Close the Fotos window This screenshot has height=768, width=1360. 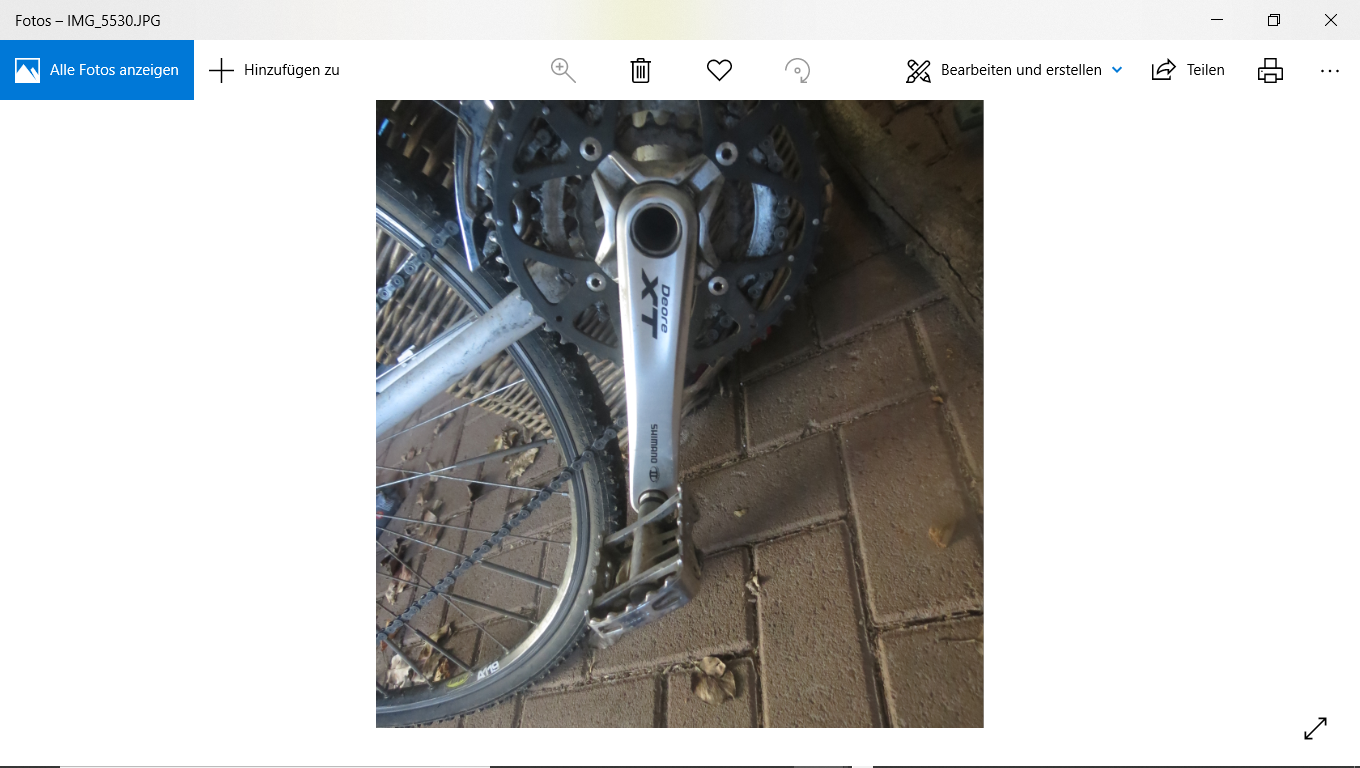click(1331, 20)
